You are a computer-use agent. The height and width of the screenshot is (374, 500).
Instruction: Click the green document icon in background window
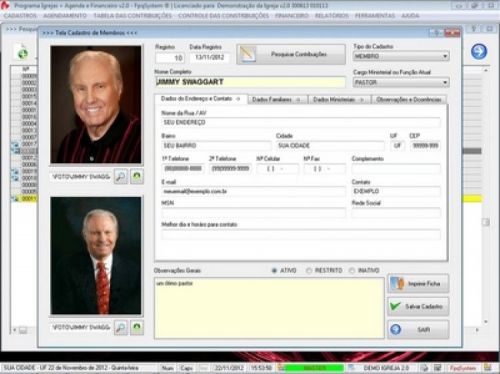[x=22, y=53]
